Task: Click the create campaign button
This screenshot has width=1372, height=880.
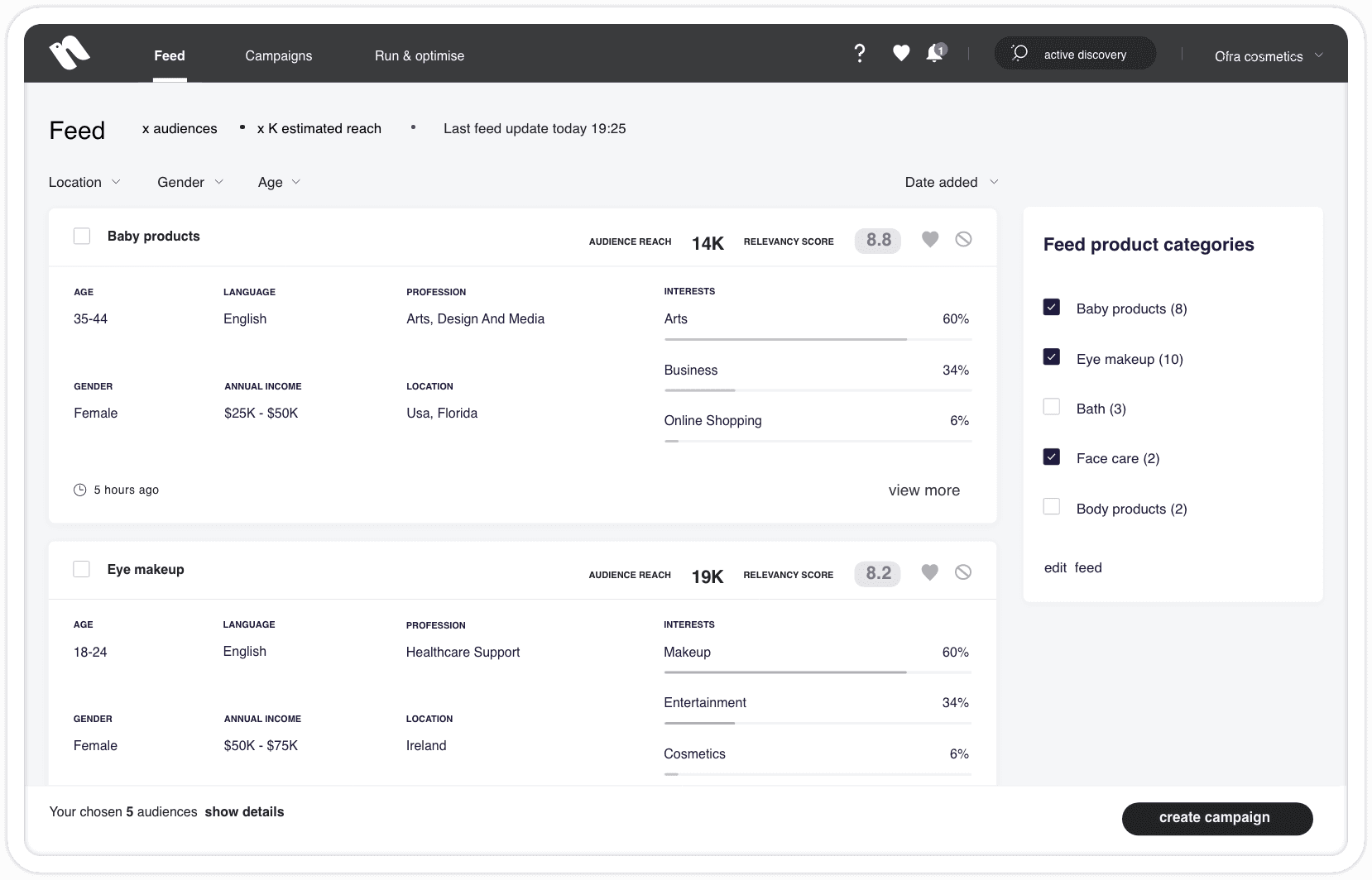Action: (x=1217, y=818)
